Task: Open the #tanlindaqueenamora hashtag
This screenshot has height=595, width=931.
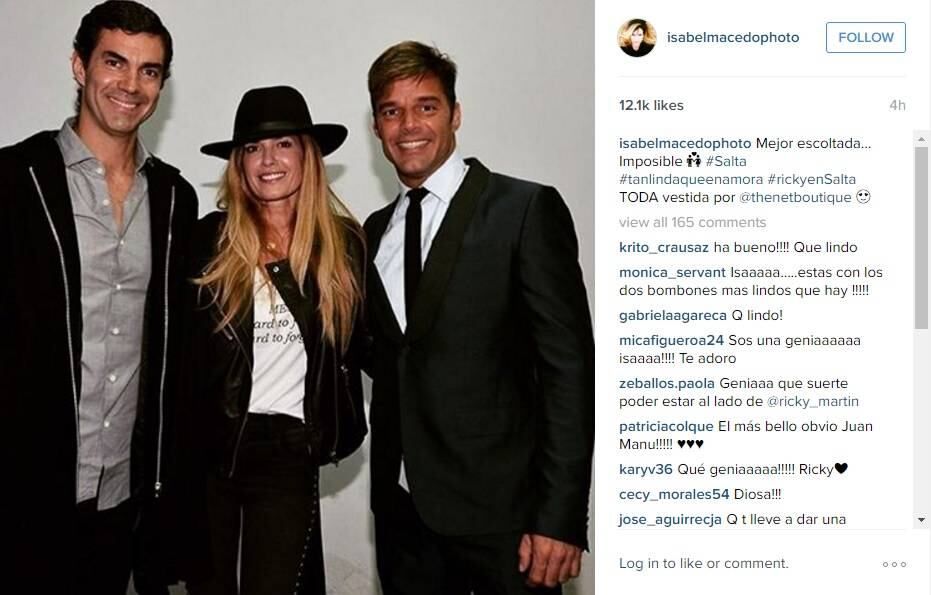Action: coord(691,179)
